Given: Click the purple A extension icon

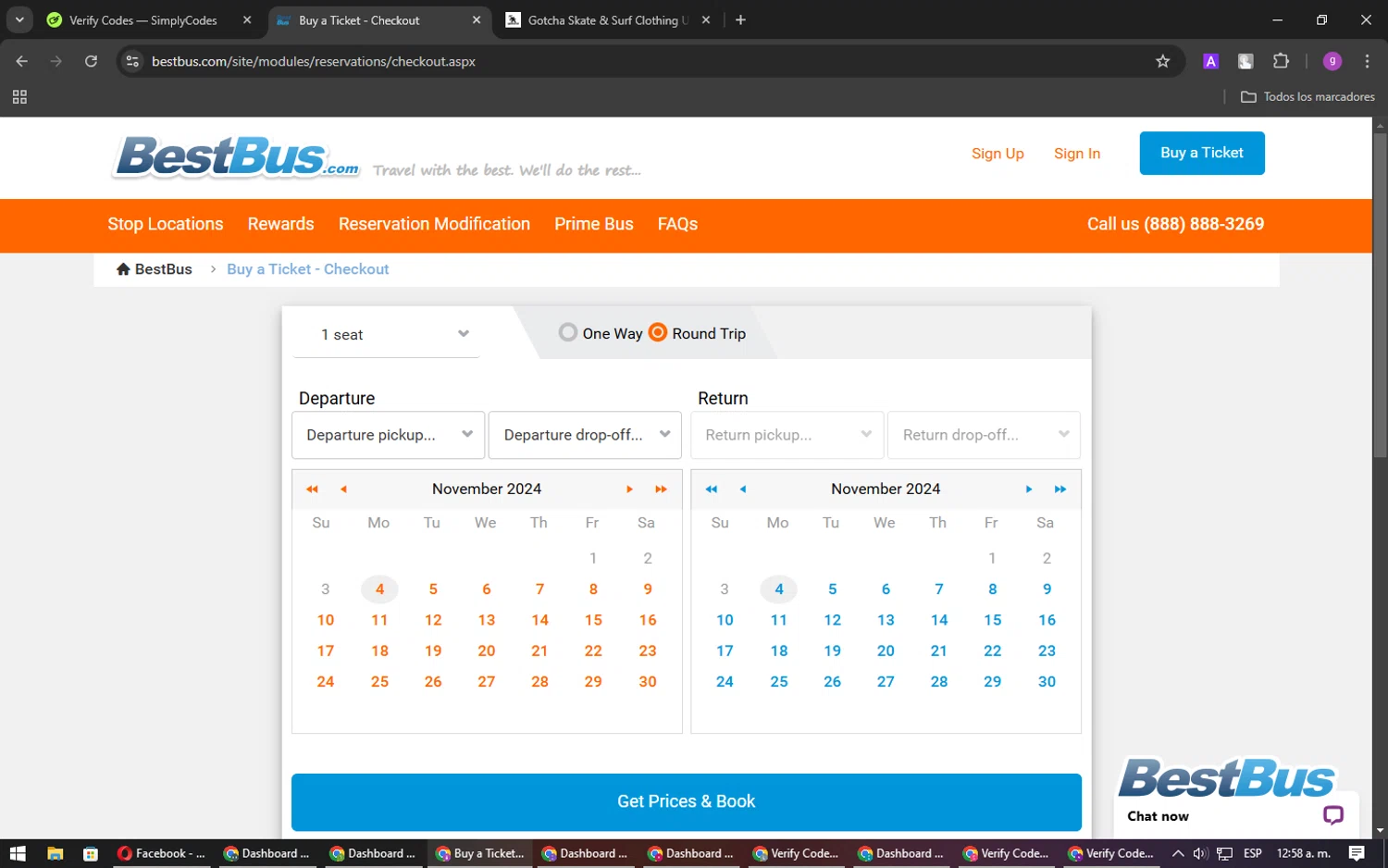Looking at the screenshot, I should click(x=1210, y=61).
